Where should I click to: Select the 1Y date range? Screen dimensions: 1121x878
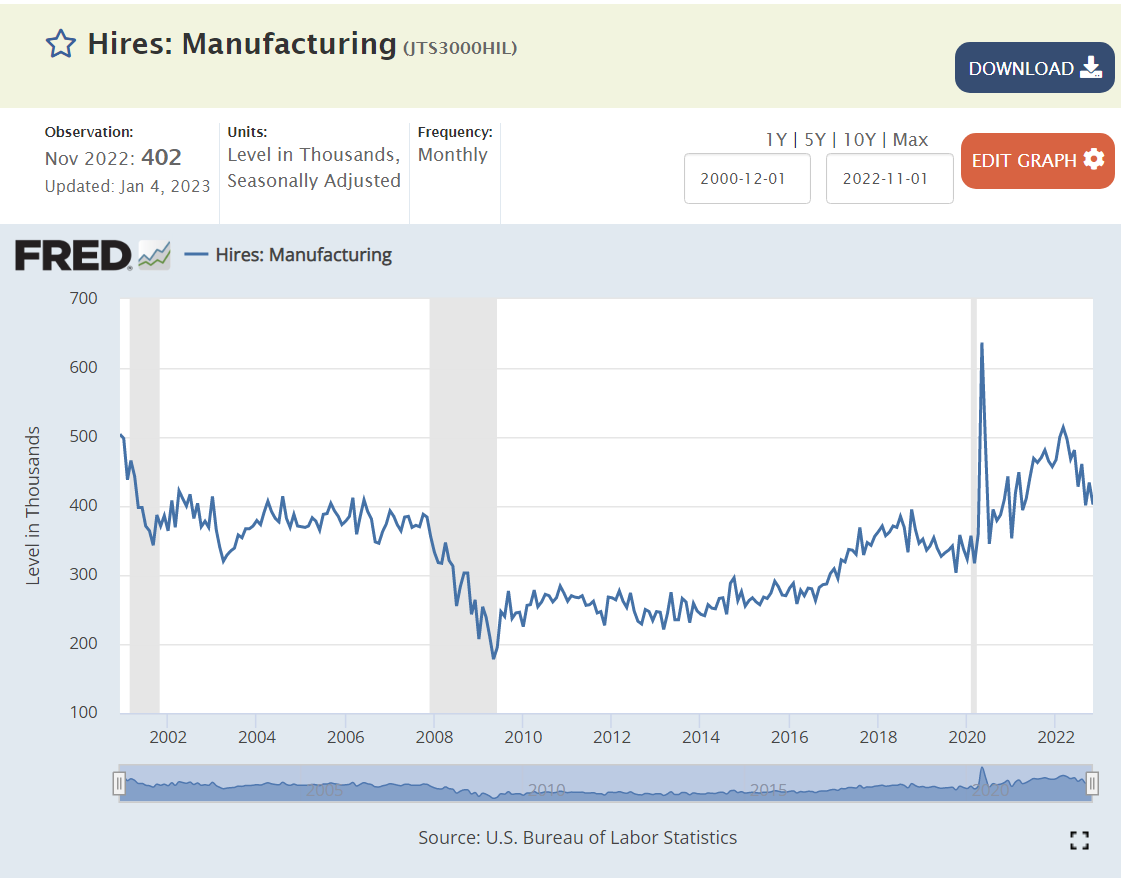[x=776, y=140]
